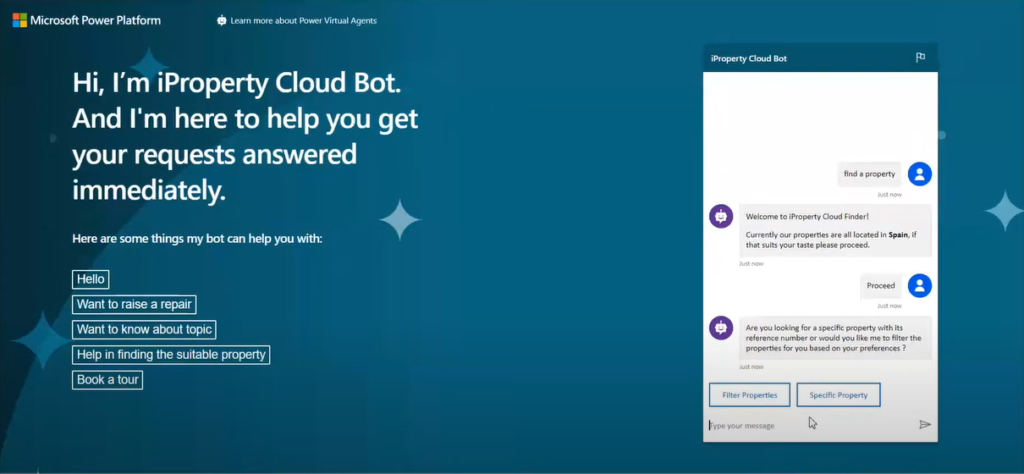Viewport: 1024px width, 474px height.
Task: Click the bot icon beside Learn more link
Action: [x=221, y=20]
